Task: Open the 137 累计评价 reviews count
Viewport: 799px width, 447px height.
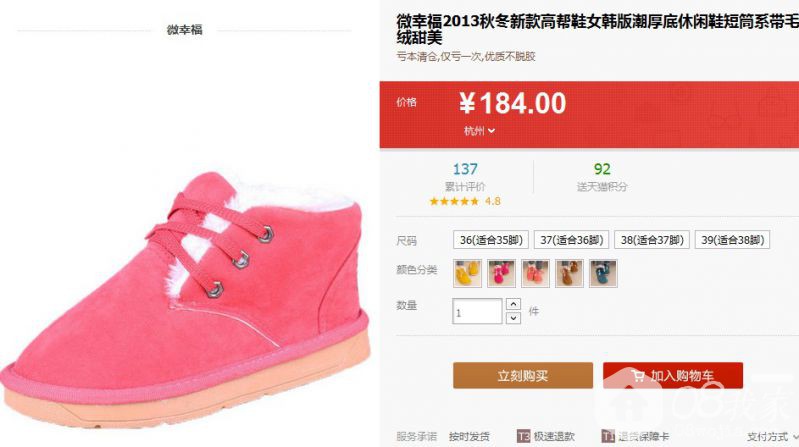Action: [x=465, y=177]
